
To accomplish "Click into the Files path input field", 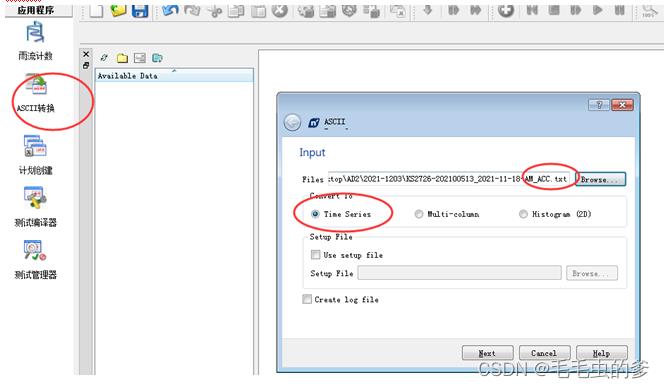I will click(450, 179).
